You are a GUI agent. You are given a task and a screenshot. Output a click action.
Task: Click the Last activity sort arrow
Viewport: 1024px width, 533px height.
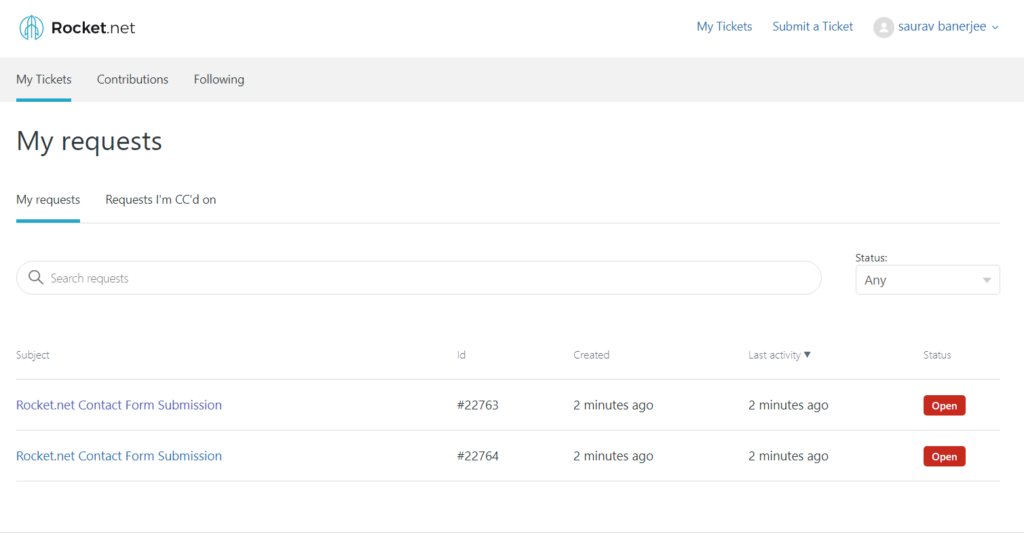click(x=807, y=355)
